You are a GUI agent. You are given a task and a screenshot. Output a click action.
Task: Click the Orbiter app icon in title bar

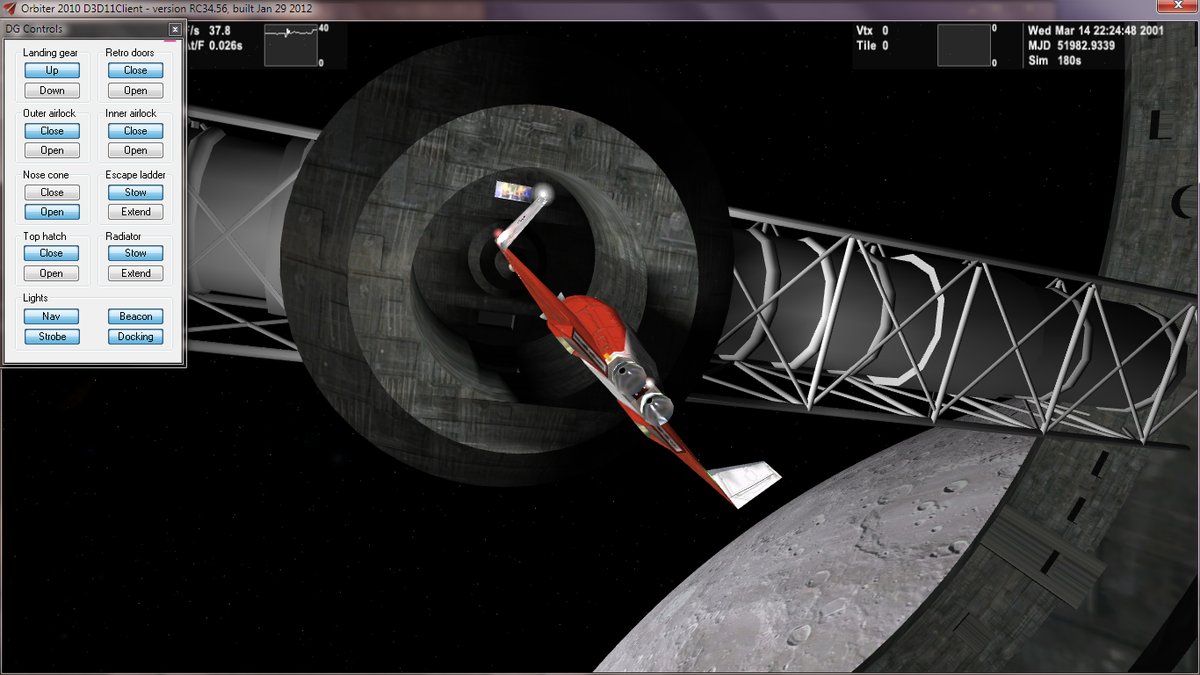pyautogui.click(x=9, y=9)
